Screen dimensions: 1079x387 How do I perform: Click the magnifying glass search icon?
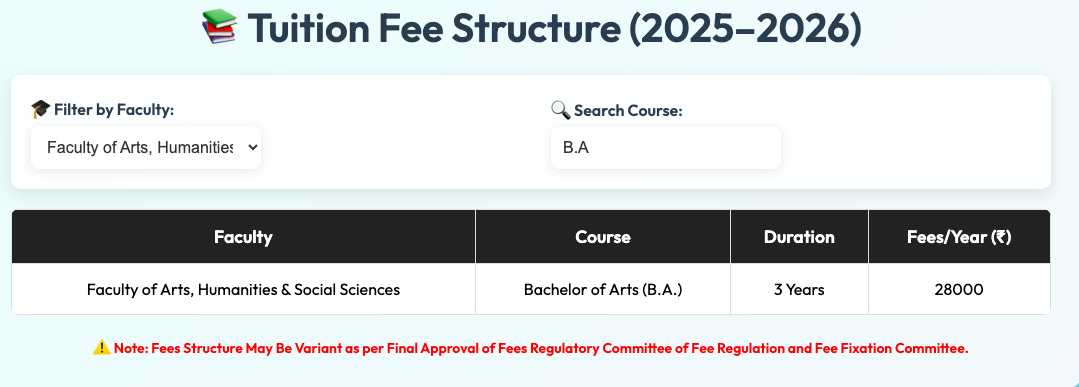(561, 109)
